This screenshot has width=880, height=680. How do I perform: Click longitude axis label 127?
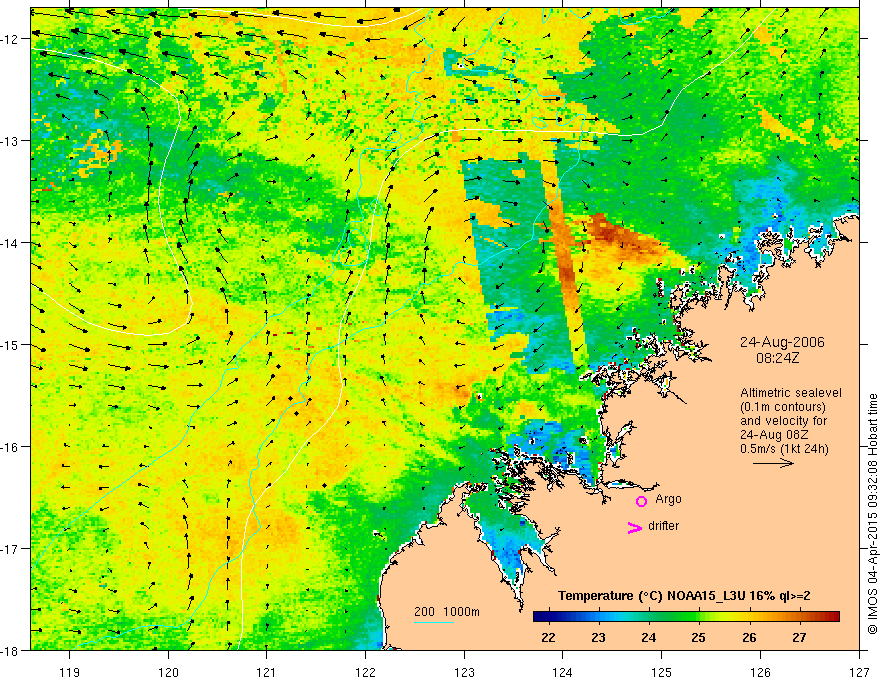pyautogui.click(x=859, y=672)
